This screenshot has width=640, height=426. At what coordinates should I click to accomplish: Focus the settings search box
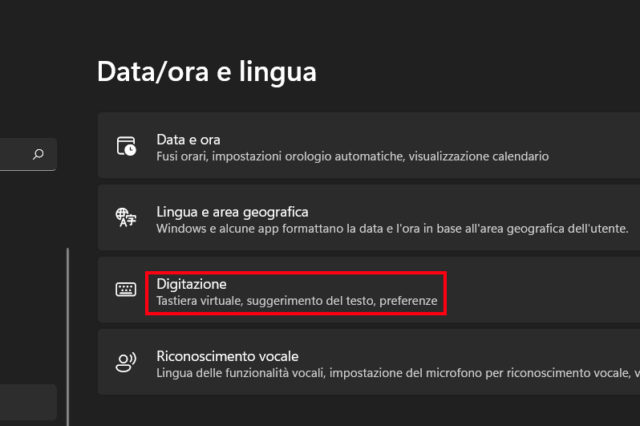pos(15,154)
